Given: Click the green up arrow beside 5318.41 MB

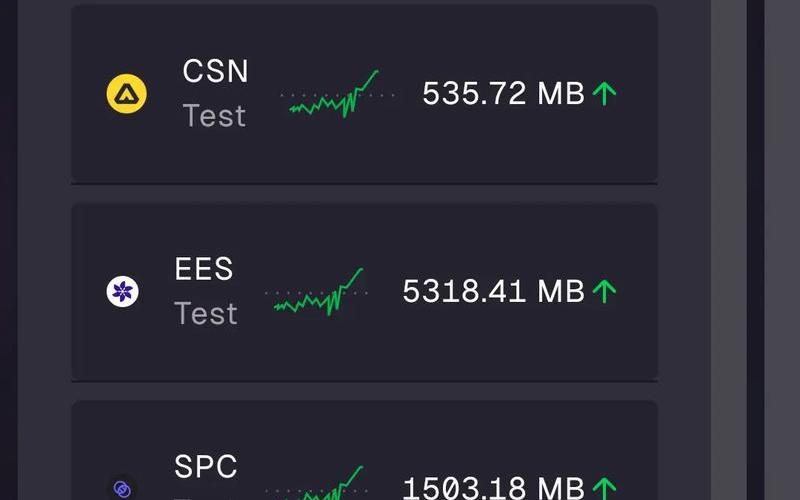Looking at the screenshot, I should (605, 291).
